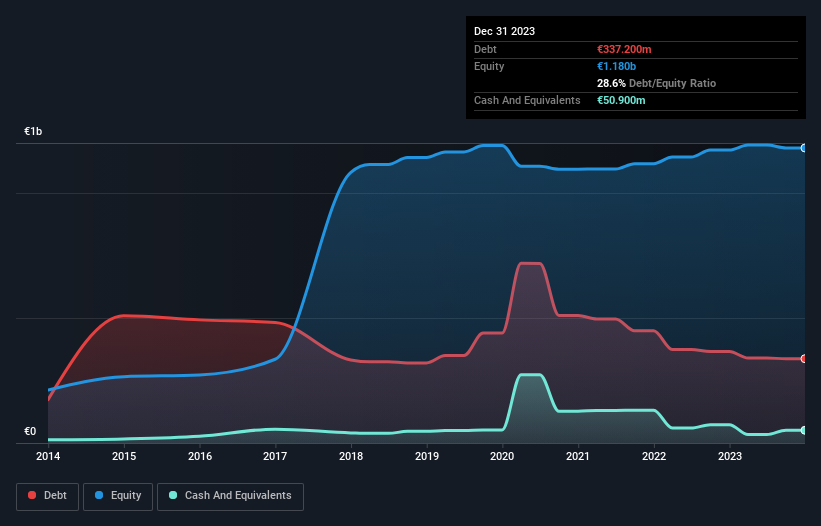Click the €1.180b equity value
The width and height of the screenshot is (821, 526).
coord(616,66)
